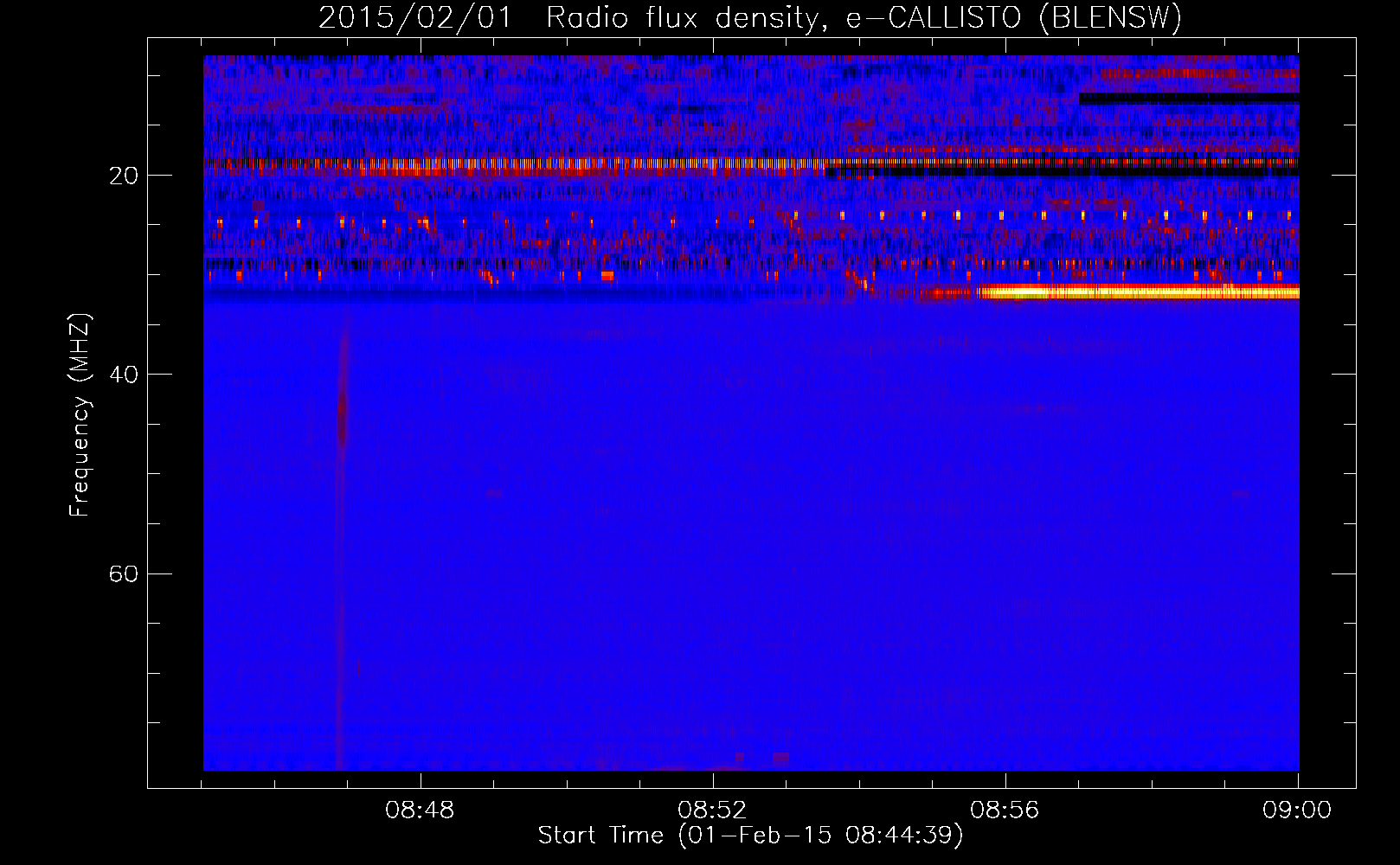Screen dimensions: 1400x865
Task: Click the 20 MHz frequency tick label
Action: pos(124,176)
